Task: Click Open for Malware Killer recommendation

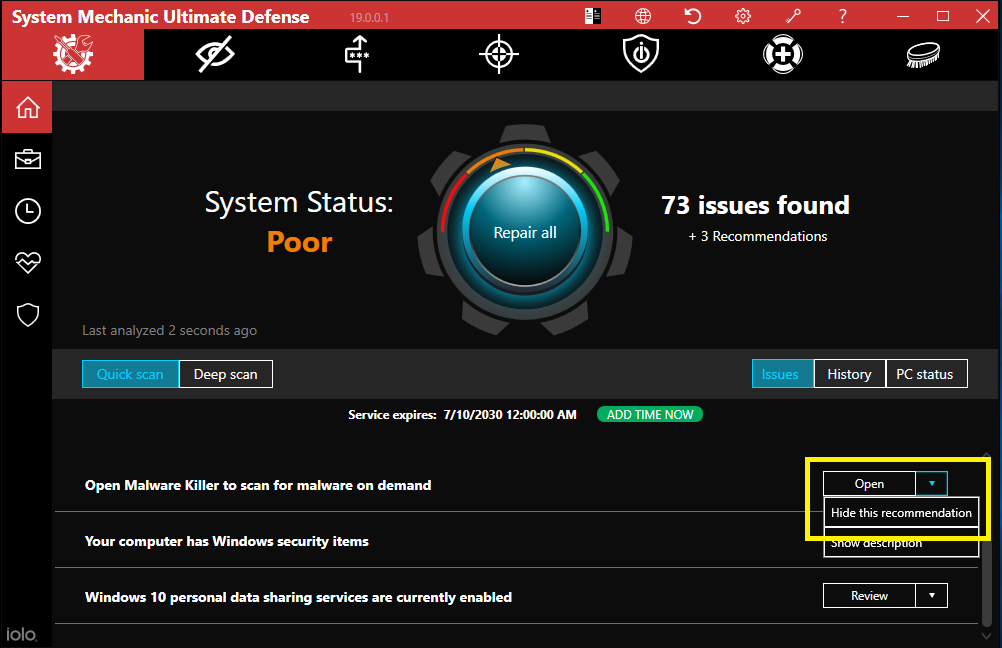Action: 869,484
